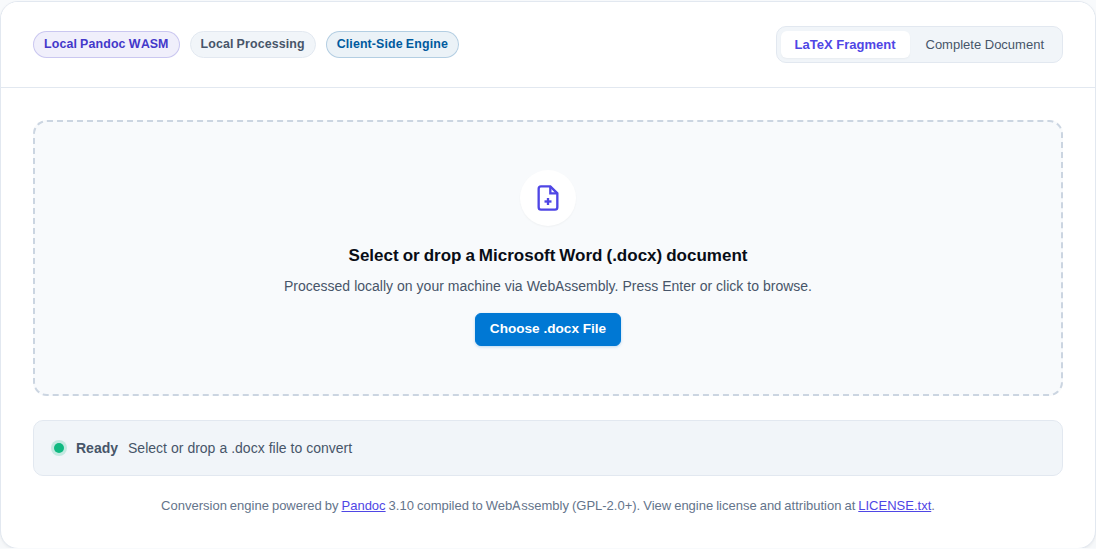Click the 'Ready' status label
1096x549 pixels.
97,448
